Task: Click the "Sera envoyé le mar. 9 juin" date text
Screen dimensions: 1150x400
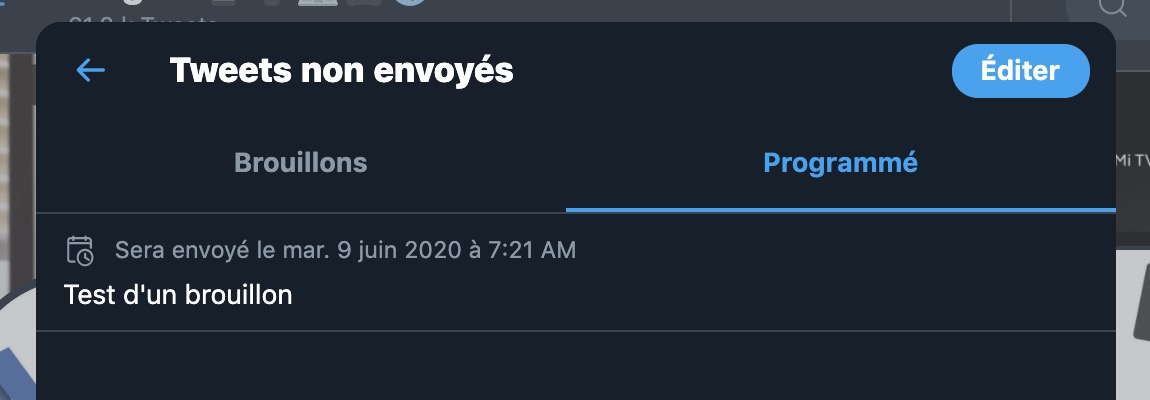Action: [345, 250]
